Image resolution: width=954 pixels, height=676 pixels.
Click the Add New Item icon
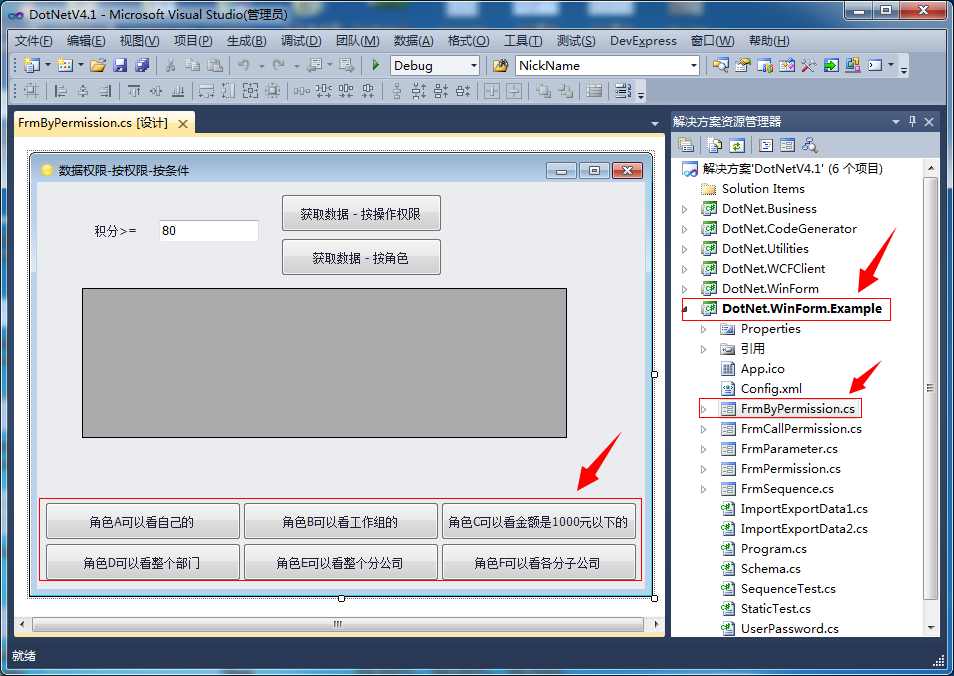[x=65, y=65]
